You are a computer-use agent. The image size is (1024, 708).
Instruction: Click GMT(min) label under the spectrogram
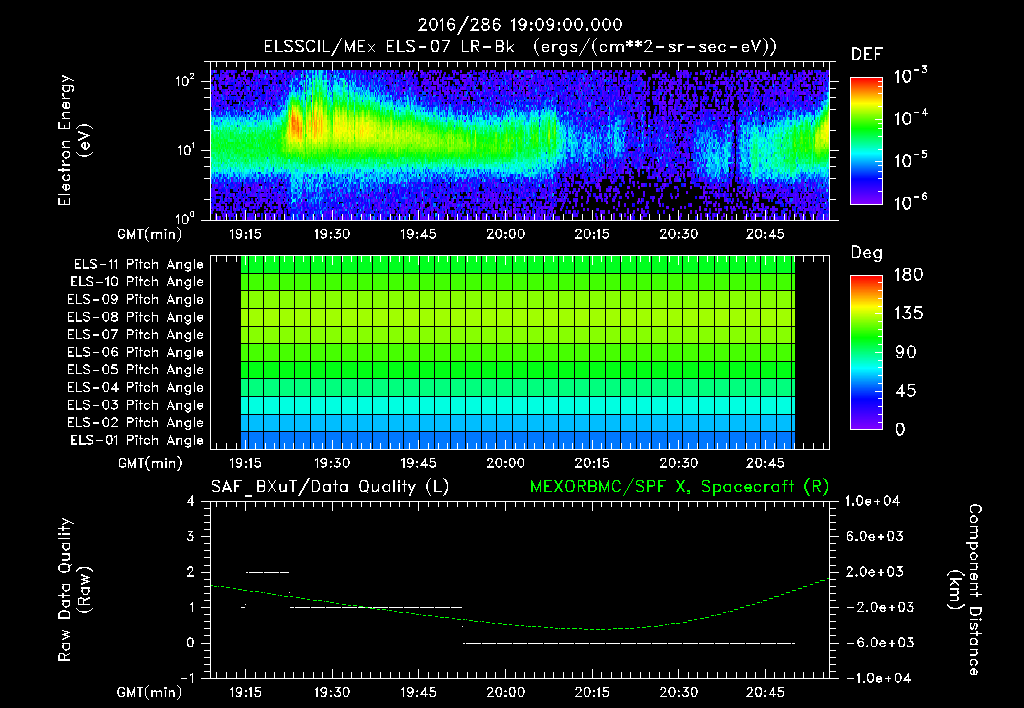[x=150, y=234]
